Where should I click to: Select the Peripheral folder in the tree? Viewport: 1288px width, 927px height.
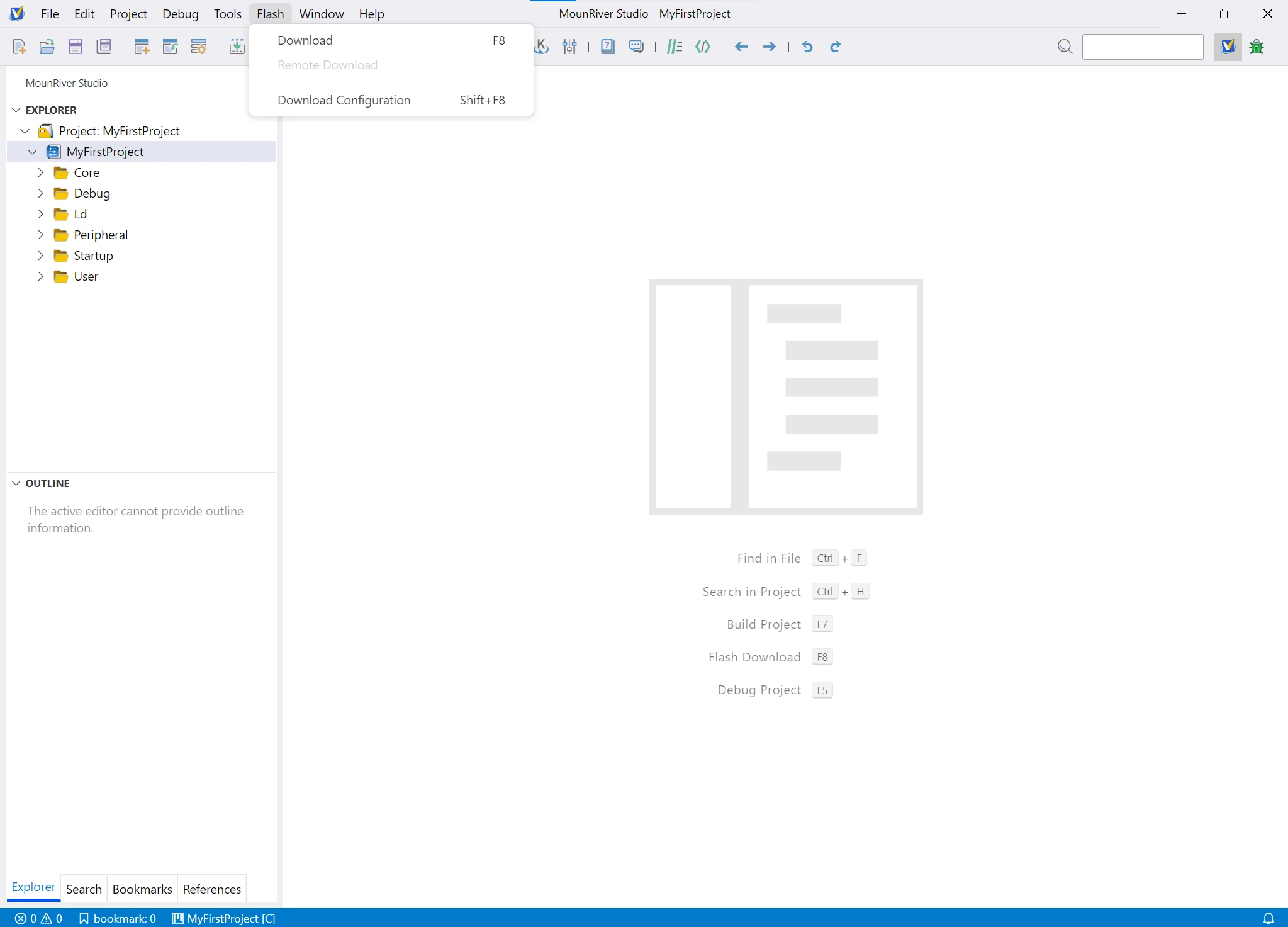(x=101, y=235)
